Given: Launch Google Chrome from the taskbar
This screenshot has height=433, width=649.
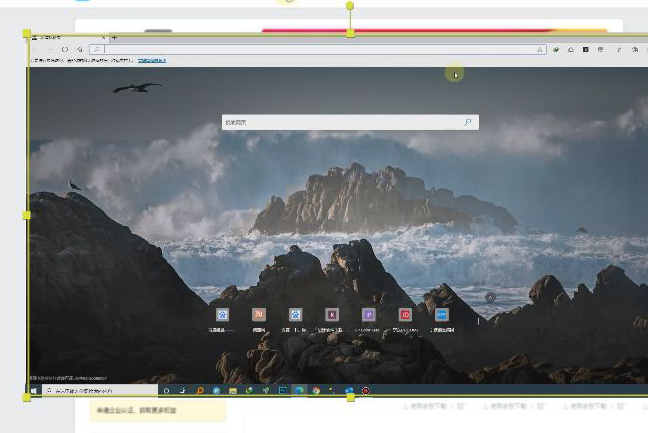Looking at the screenshot, I should [316, 390].
